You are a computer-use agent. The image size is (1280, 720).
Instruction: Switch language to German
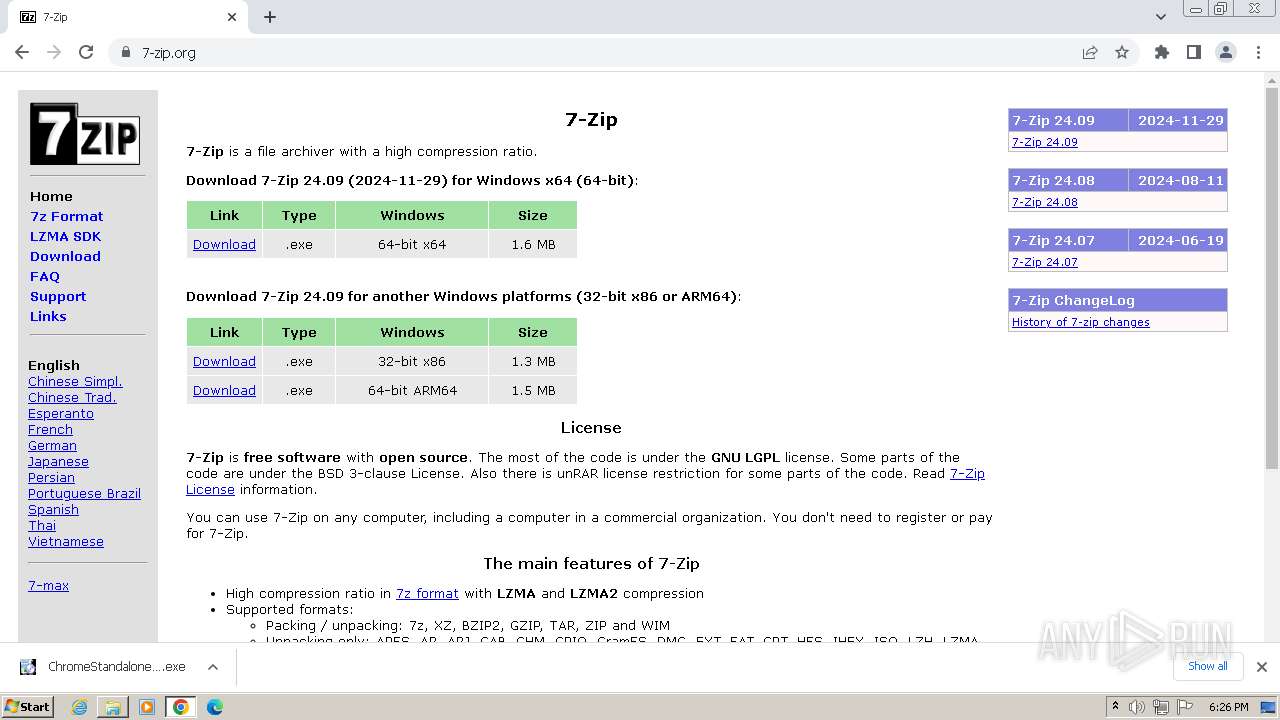pyautogui.click(x=52, y=445)
